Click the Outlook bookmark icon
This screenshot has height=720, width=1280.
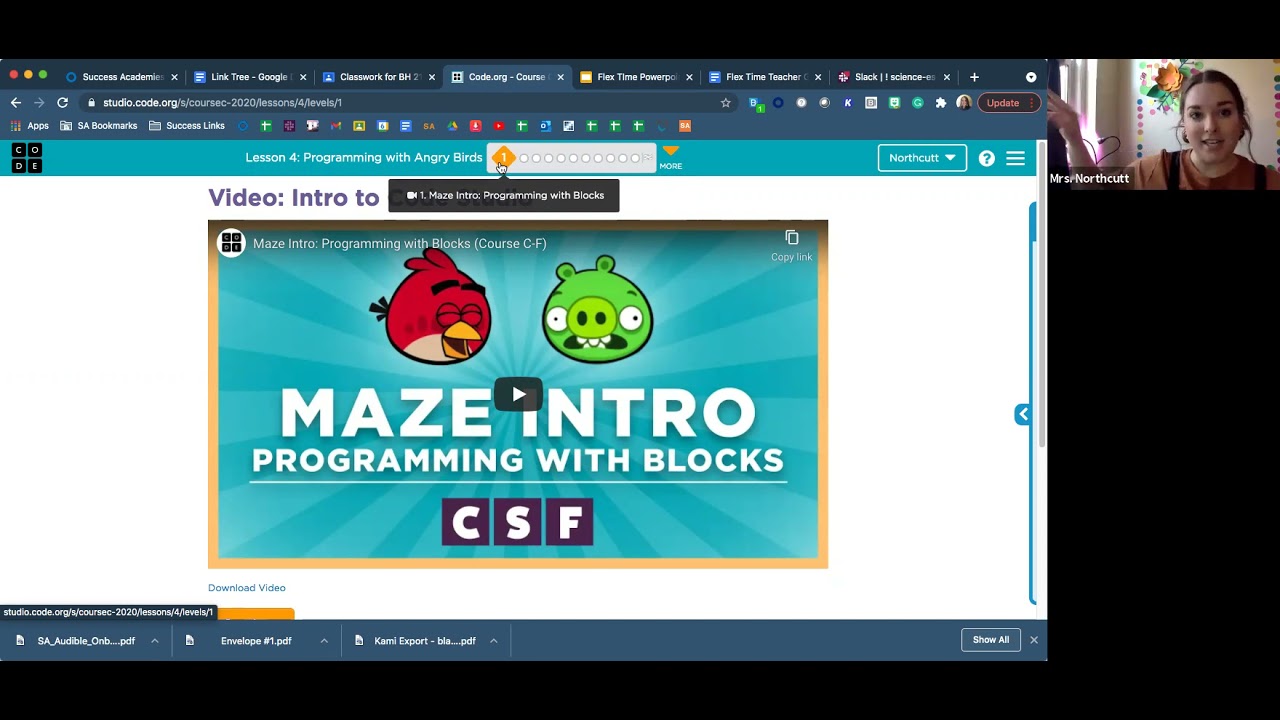pyautogui.click(x=545, y=126)
